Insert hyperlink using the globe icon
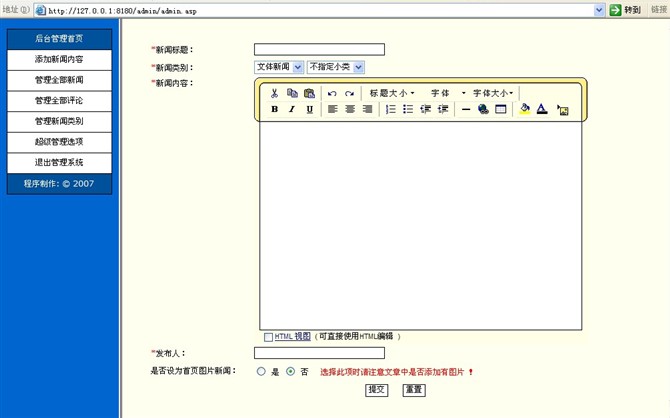This screenshot has height=418, width=670. (483, 109)
